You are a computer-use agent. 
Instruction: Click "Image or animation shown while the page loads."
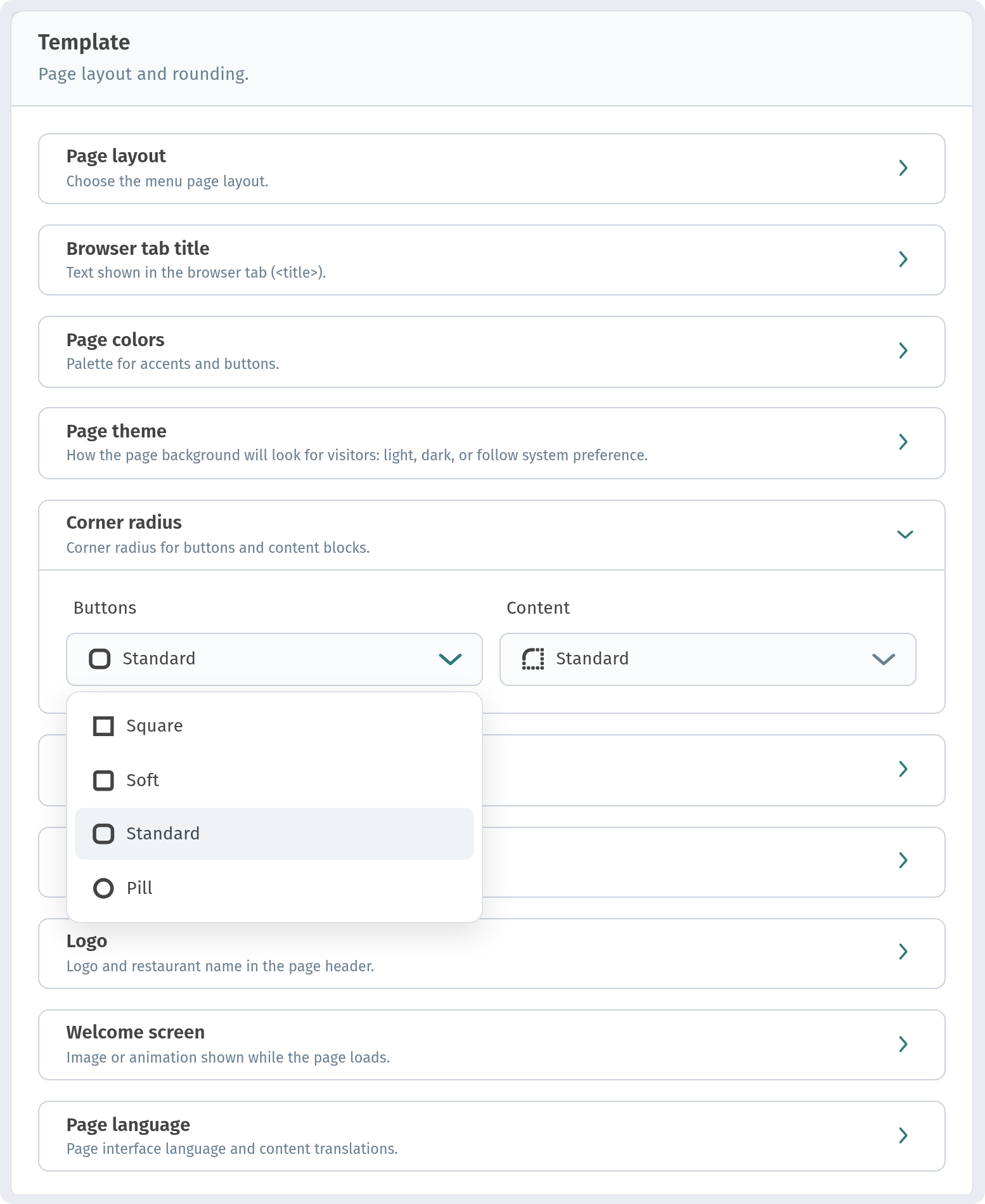click(x=228, y=1058)
